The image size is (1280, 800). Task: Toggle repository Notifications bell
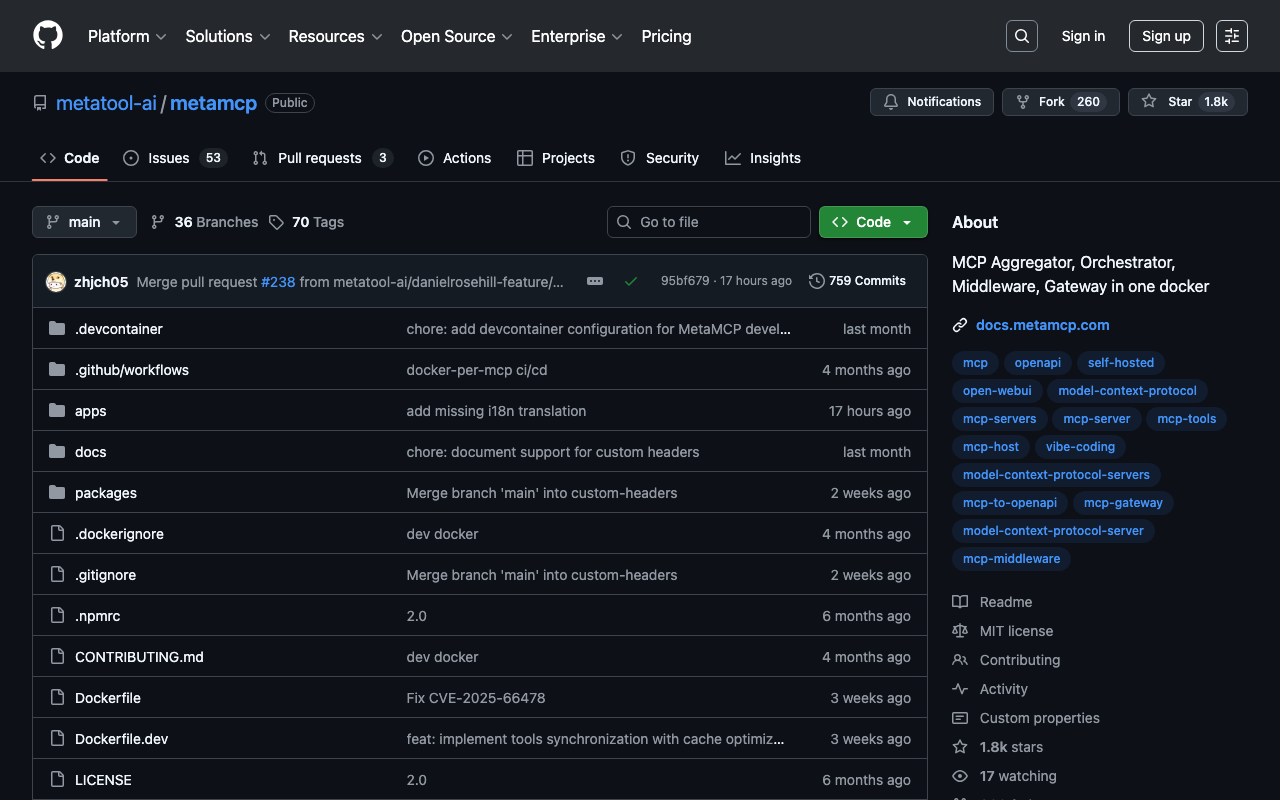[x=932, y=102]
